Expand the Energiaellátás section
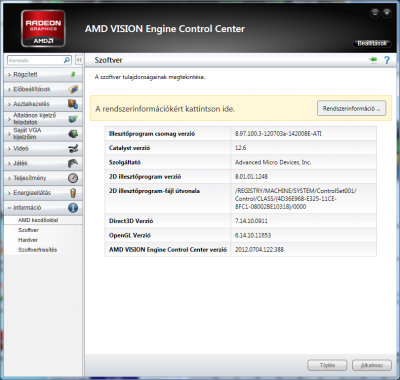Screen dimensions: 400x380 (x=43, y=193)
